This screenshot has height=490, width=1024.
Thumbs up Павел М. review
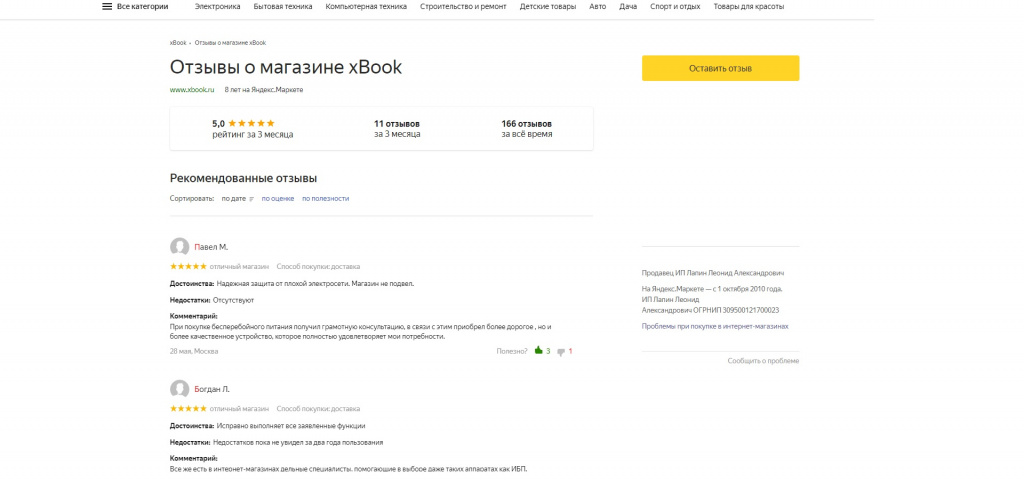(x=539, y=351)
